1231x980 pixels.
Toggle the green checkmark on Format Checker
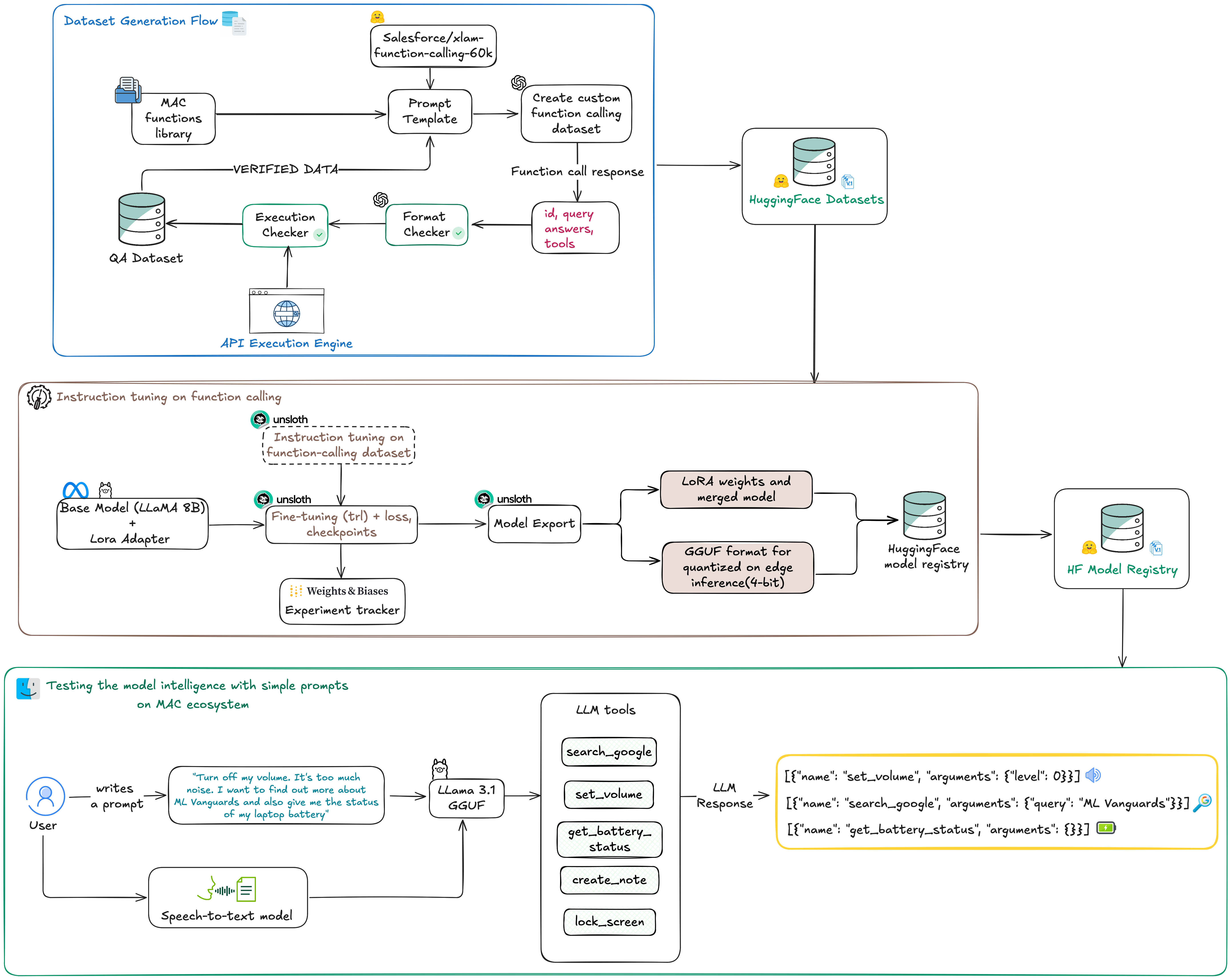[x=459, y=233]
